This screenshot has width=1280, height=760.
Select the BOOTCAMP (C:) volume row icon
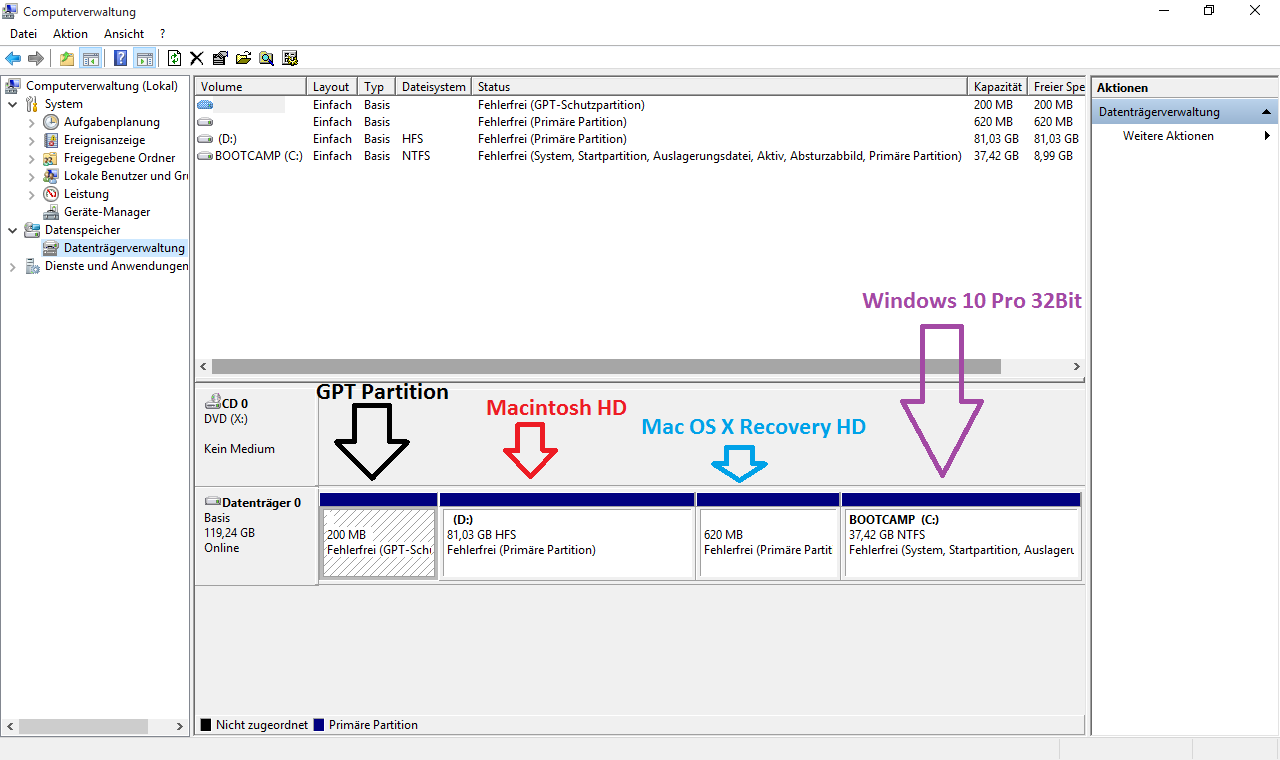click(x=205, y=156)
